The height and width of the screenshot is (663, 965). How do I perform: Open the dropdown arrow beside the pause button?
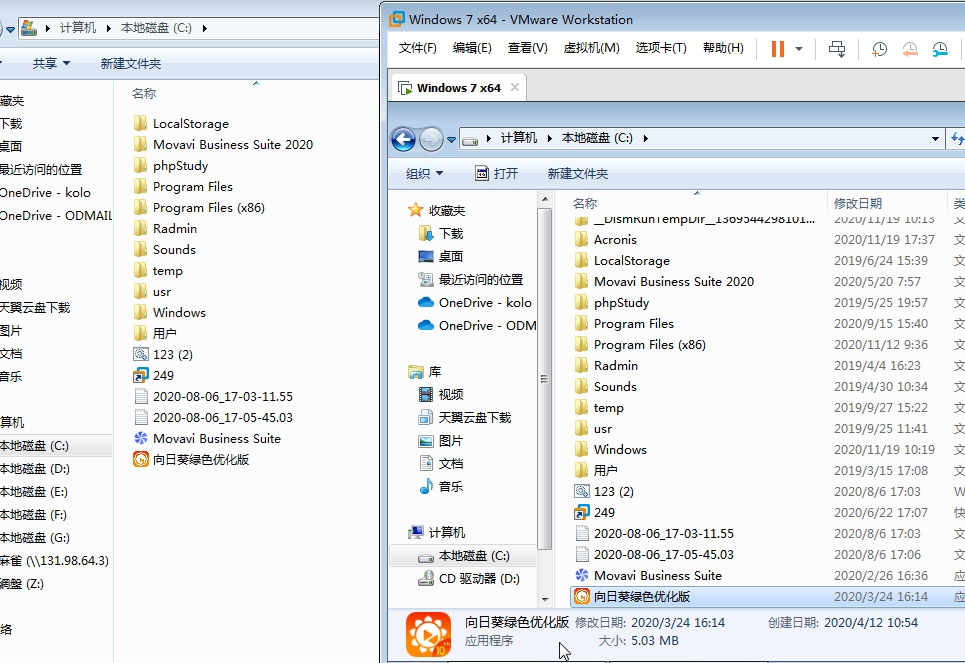coord(799,48)
